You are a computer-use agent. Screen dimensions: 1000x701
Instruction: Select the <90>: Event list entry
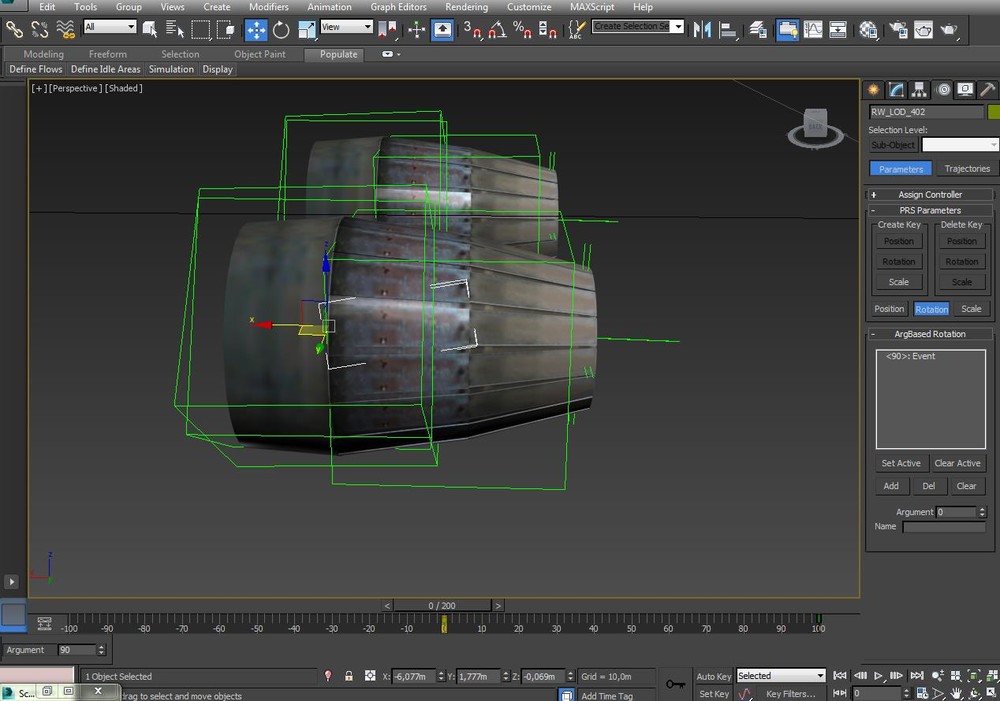click(x=910, y=356)
